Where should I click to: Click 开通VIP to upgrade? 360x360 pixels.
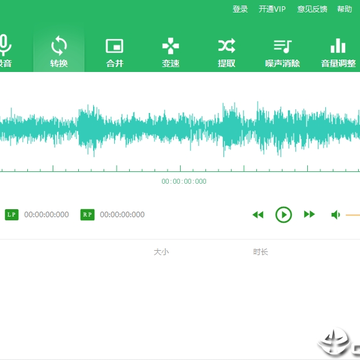272,9
